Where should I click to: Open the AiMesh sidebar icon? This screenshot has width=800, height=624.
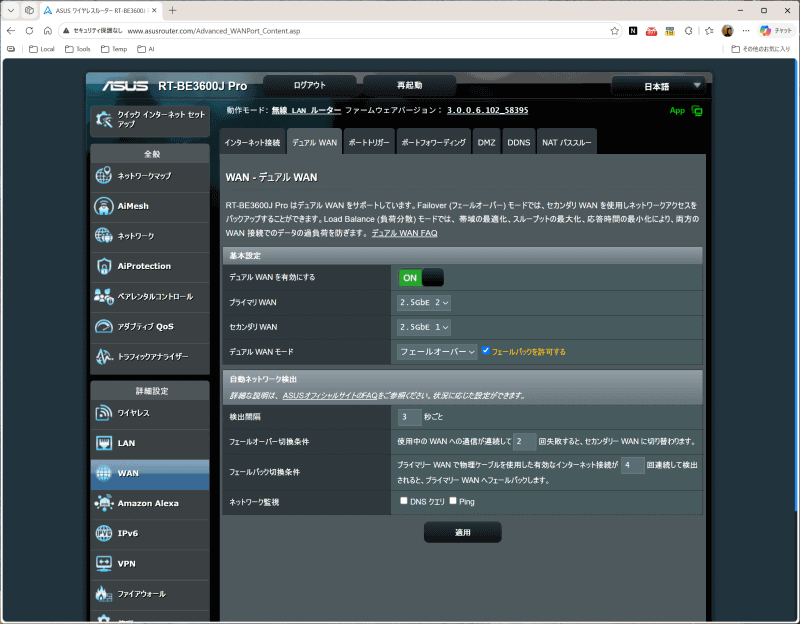(104, 206)
